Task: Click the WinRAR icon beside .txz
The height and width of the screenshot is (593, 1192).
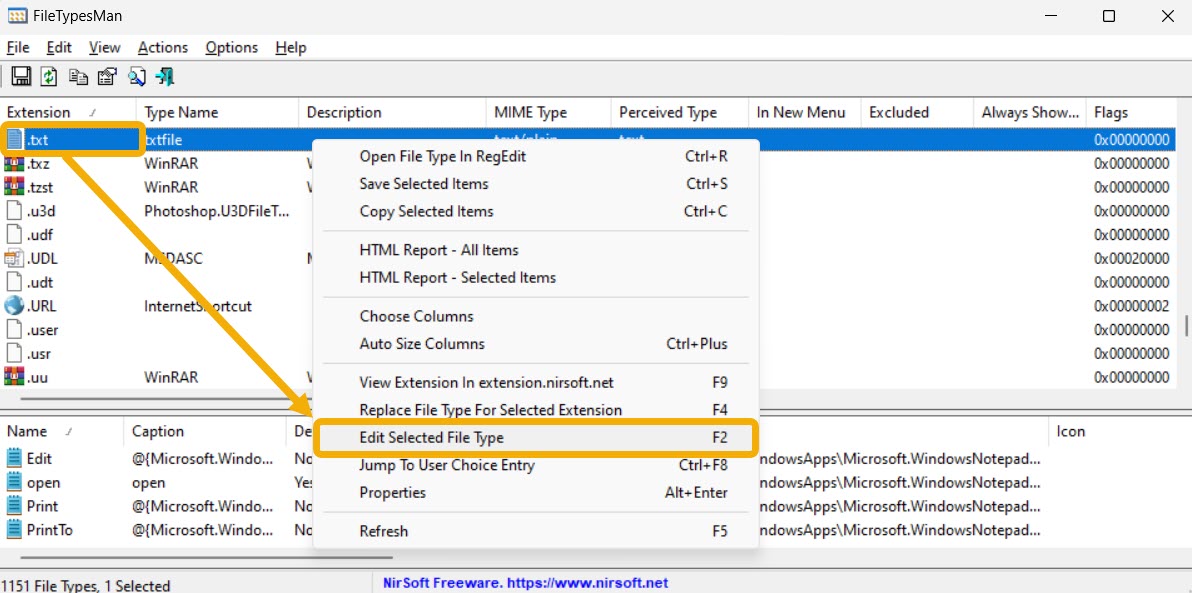Action: (x=14, y=163)
